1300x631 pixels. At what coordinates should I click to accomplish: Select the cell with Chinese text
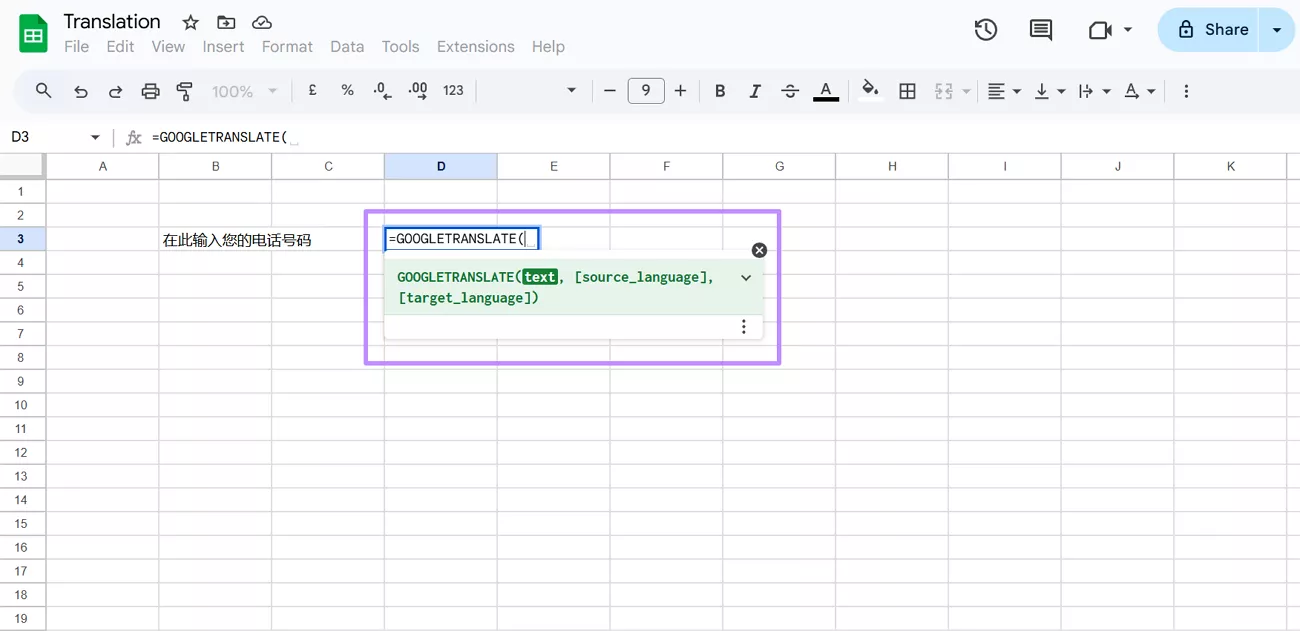[x=215, y=239]
